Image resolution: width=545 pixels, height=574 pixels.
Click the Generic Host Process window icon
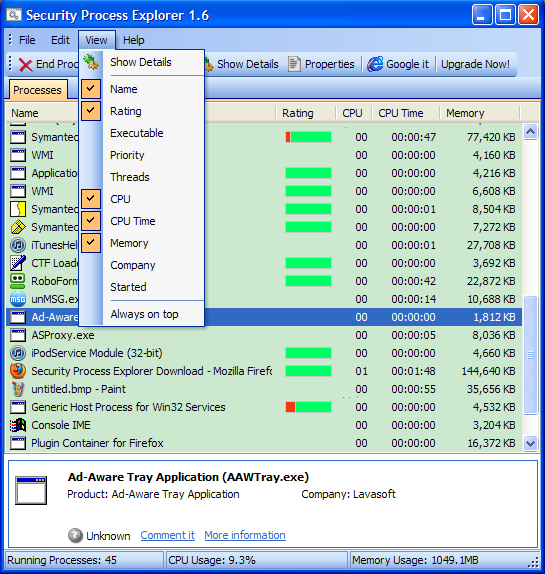(18, 407)
